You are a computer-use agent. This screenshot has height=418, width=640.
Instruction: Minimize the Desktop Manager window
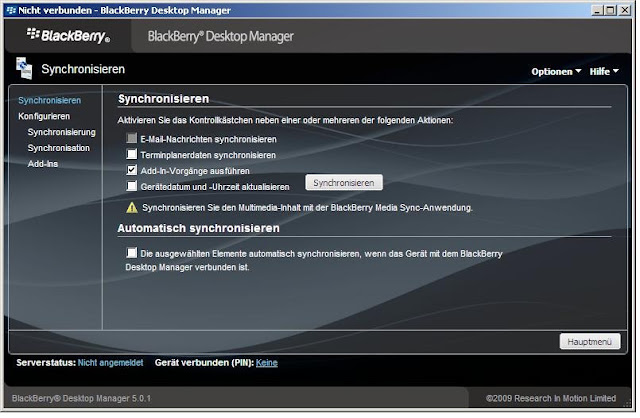pyautogui.click(x=597, y=10)
